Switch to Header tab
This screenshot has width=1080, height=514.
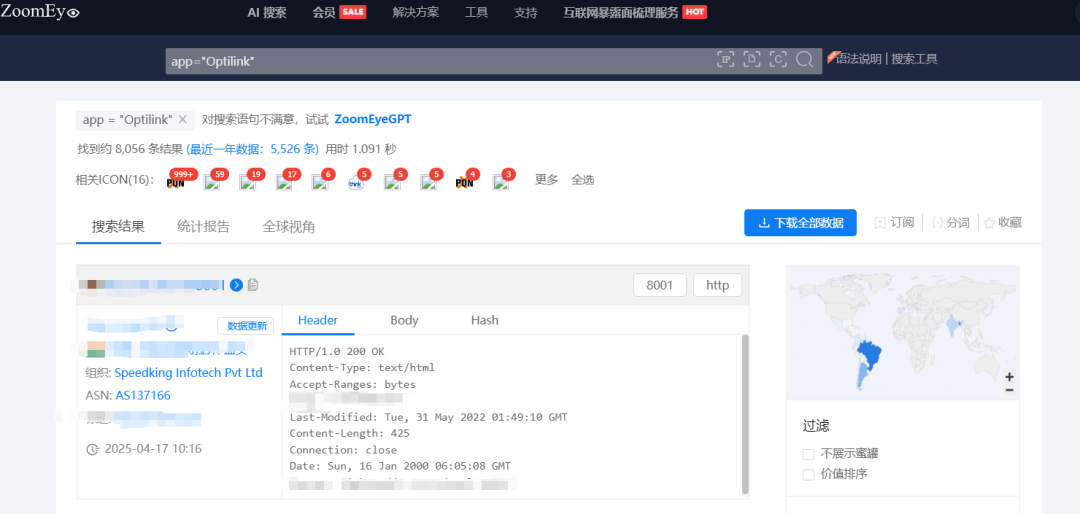pos(317,320)
